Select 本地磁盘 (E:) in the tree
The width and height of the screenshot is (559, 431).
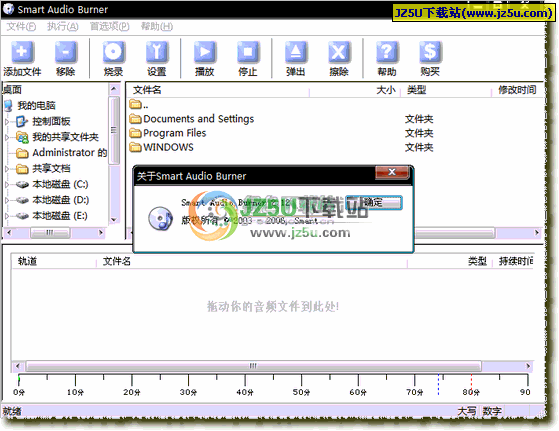tap(60, 216)
